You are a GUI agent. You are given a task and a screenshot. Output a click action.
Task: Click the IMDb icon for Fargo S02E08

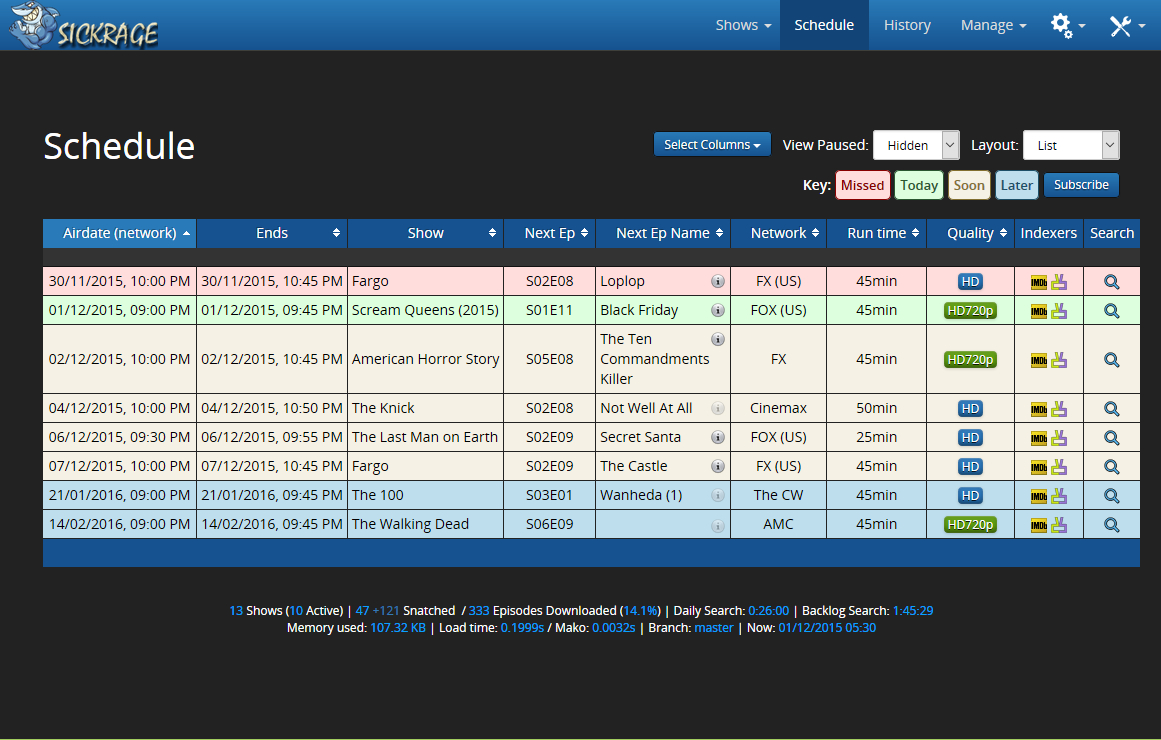click(1039, 282)
